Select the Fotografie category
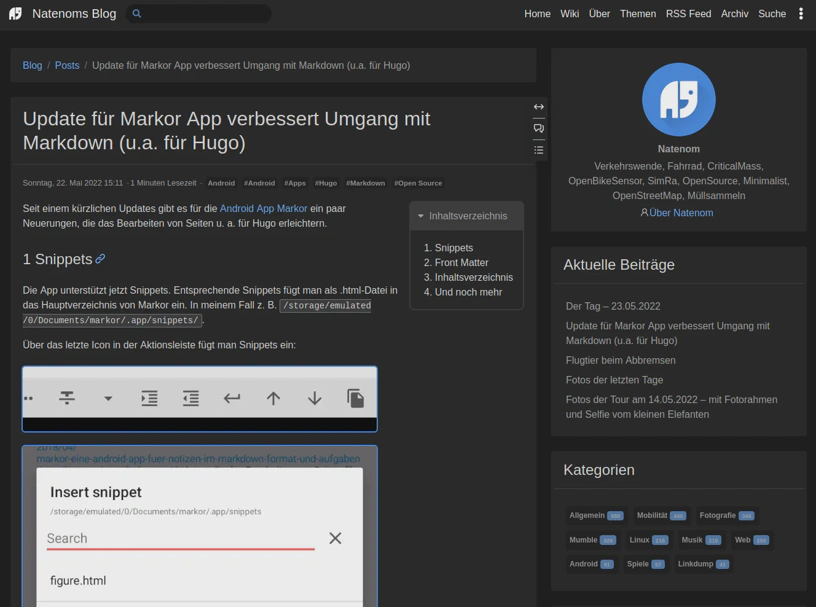The height and width of the screenshot is (607, 816). click(x=726, y=515)
